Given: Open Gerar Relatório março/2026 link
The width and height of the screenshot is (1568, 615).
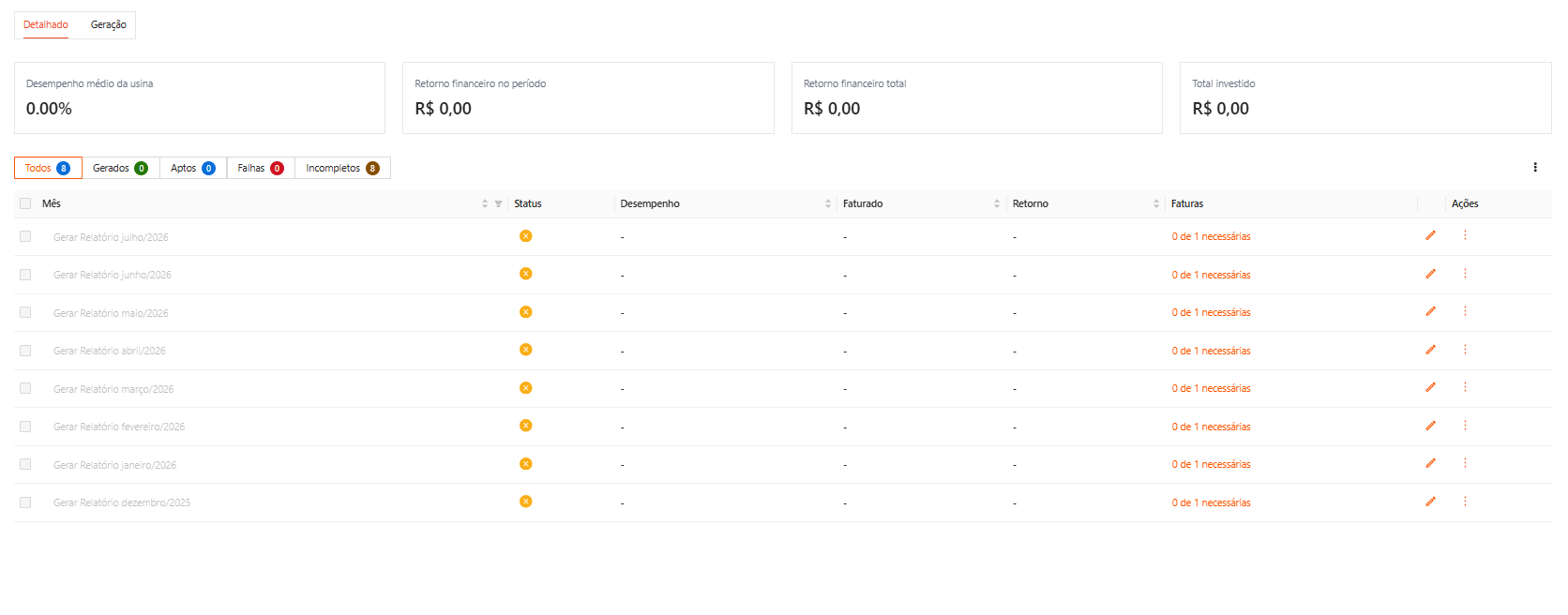Looking at the screenshot, I should pos(113,389).
